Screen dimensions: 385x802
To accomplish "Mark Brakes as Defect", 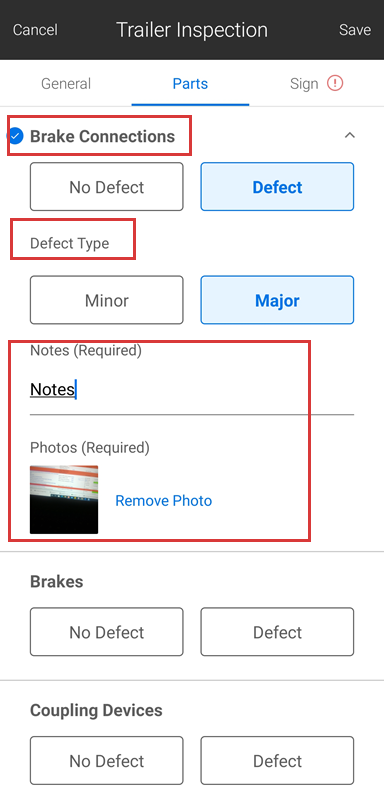I will click(277, 632).
